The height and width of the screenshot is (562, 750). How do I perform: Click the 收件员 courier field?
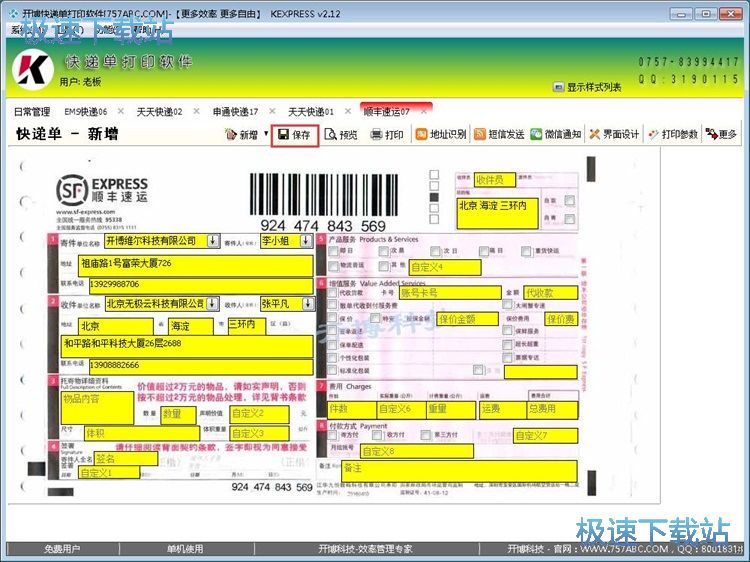(495, 180)
